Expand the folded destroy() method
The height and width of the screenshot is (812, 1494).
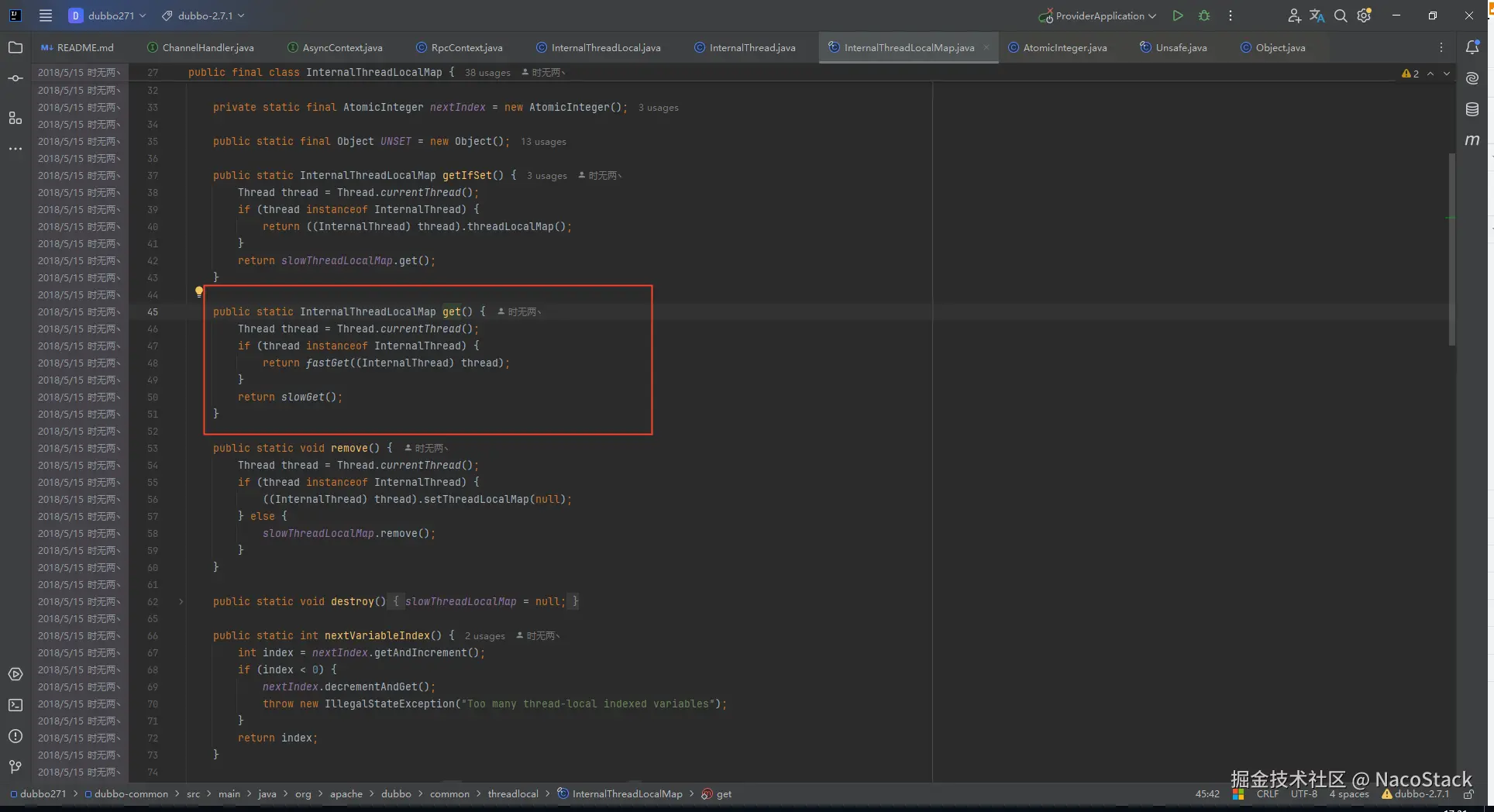pos(181,601)
